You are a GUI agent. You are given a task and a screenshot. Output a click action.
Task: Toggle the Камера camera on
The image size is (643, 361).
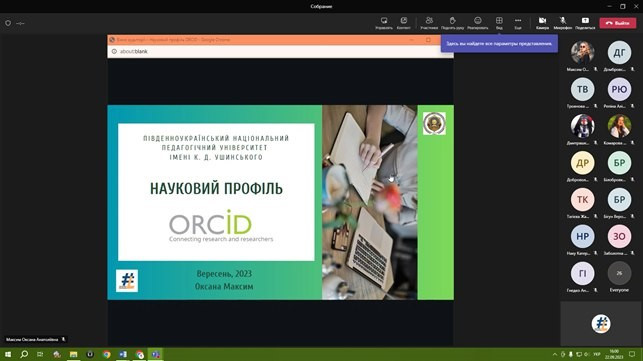click(x=542, y=23)
